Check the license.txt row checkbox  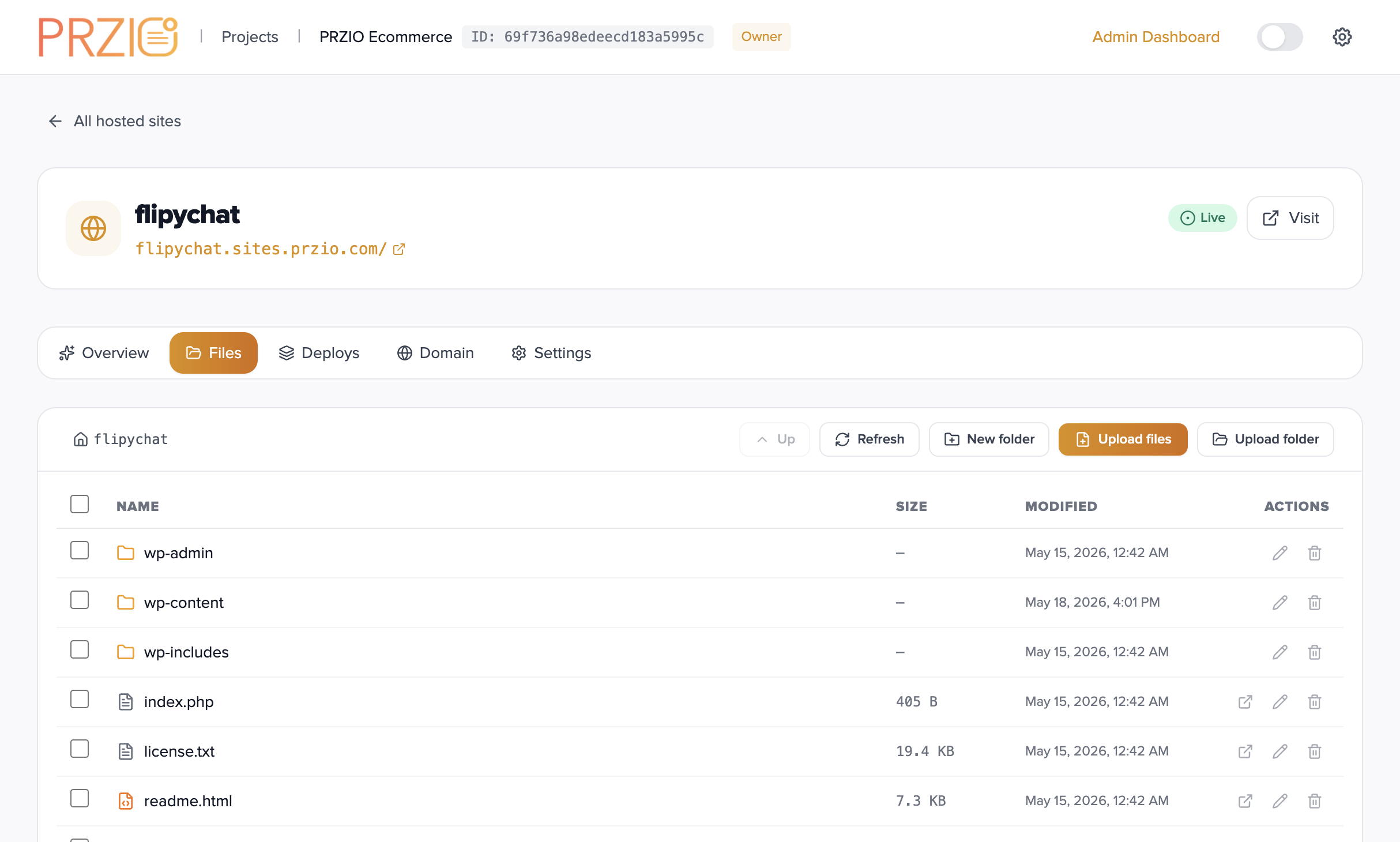[x=80, y=749]
